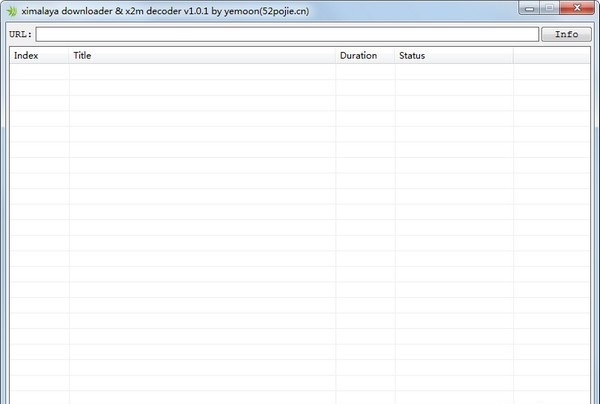Sort by the Index column header

[39, 55]
